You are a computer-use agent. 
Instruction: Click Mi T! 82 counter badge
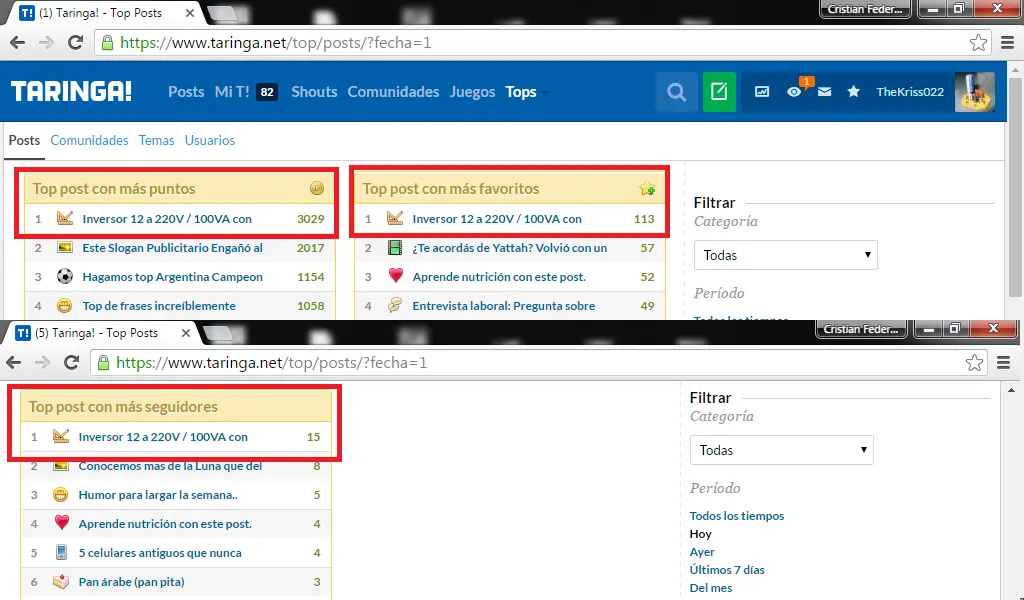267,92
